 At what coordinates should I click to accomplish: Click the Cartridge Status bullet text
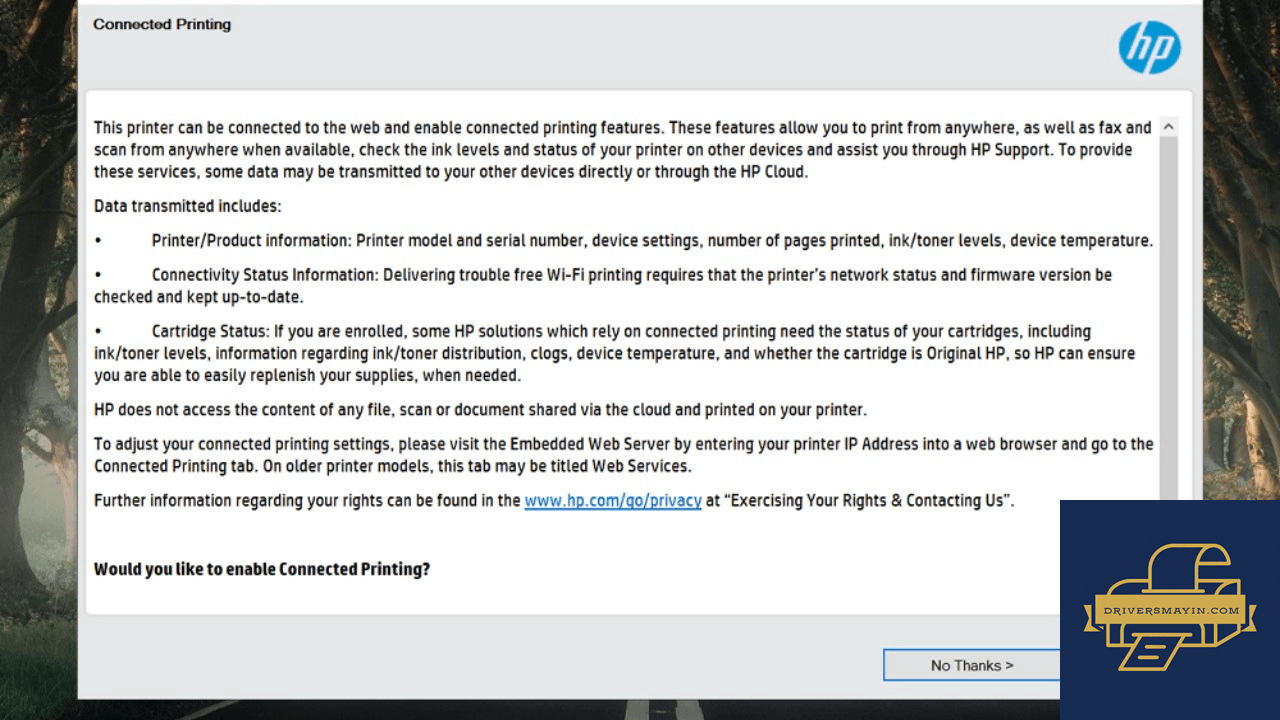614,353
